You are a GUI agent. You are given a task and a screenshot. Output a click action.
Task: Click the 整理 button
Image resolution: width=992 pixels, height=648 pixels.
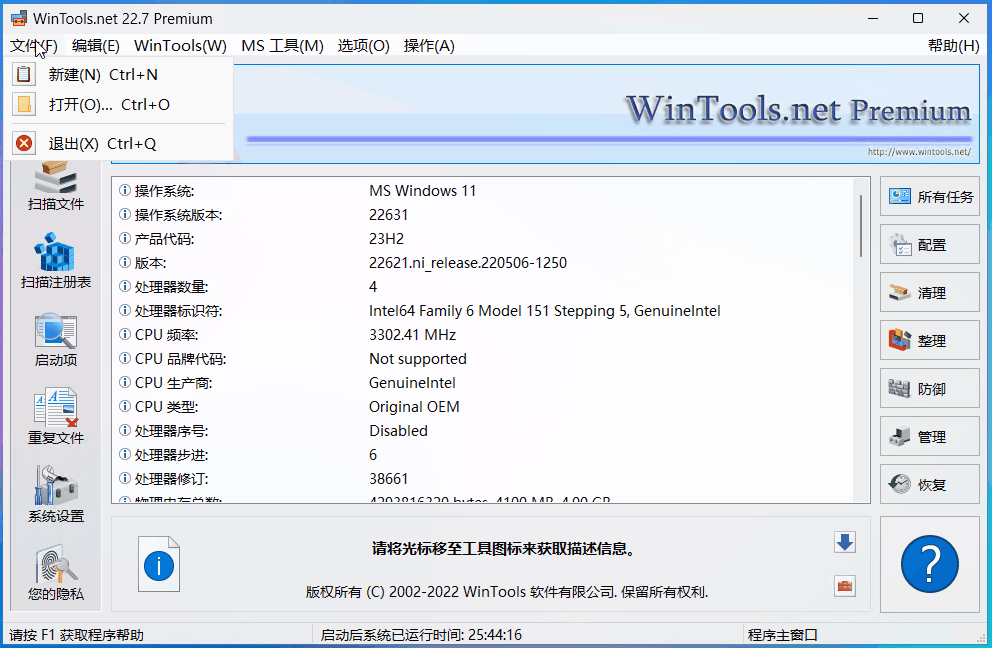pyautogui.click(x=929, y=341)
